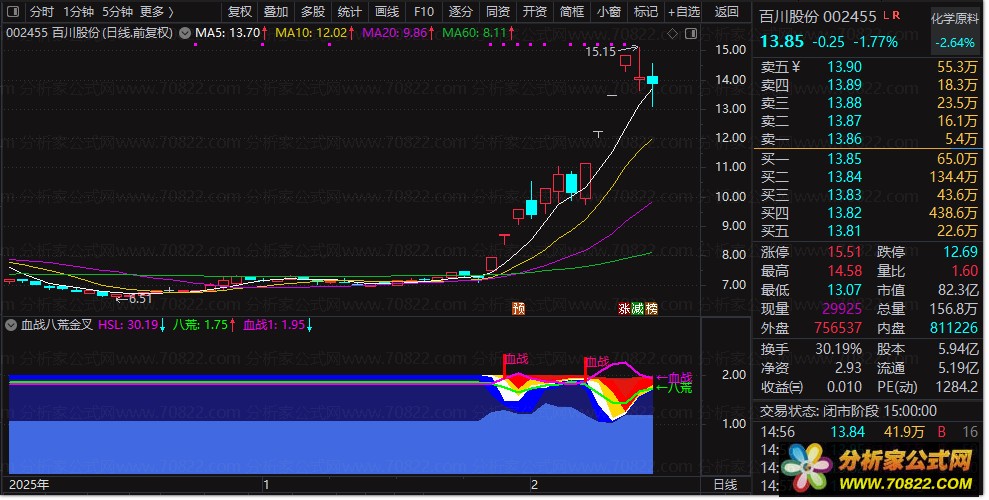Click the 14:56 trade tick row
The height and width of the screenshot is (500, 989).
tap(868, 432)
